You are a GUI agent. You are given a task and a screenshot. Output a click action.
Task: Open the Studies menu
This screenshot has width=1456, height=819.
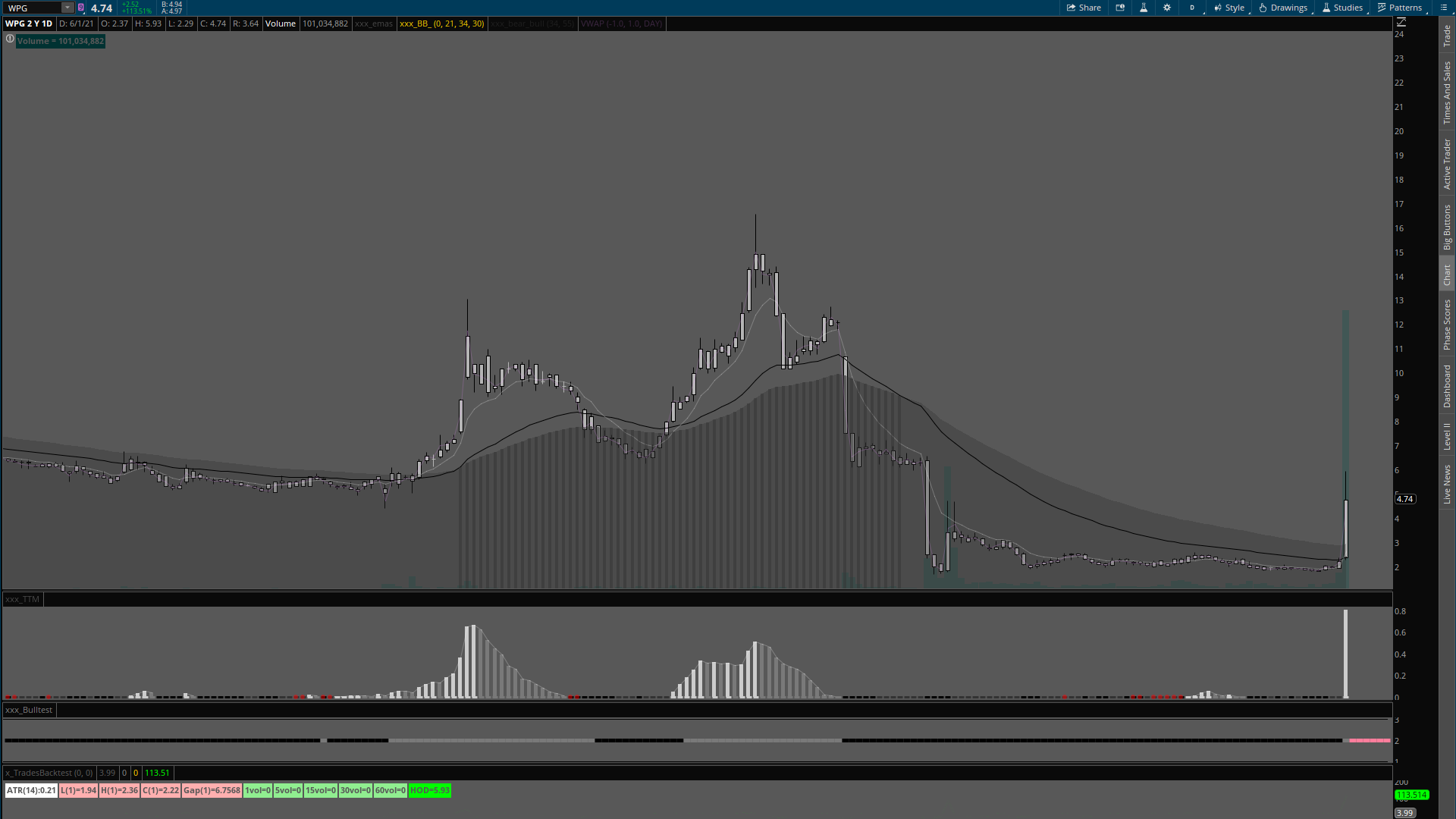tap(1342, 8)
